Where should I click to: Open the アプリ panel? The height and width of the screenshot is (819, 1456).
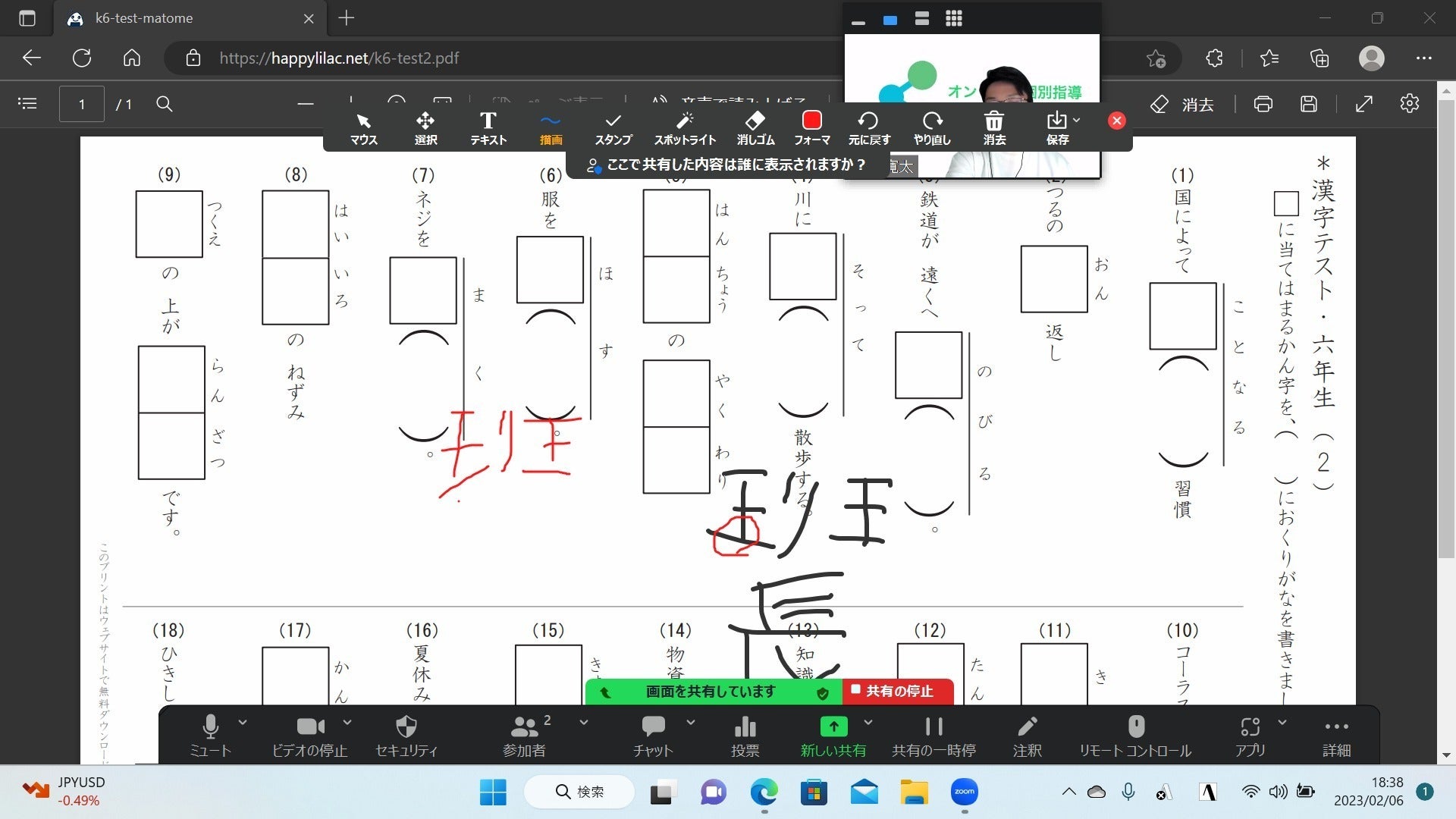[x=1250, y=736]
